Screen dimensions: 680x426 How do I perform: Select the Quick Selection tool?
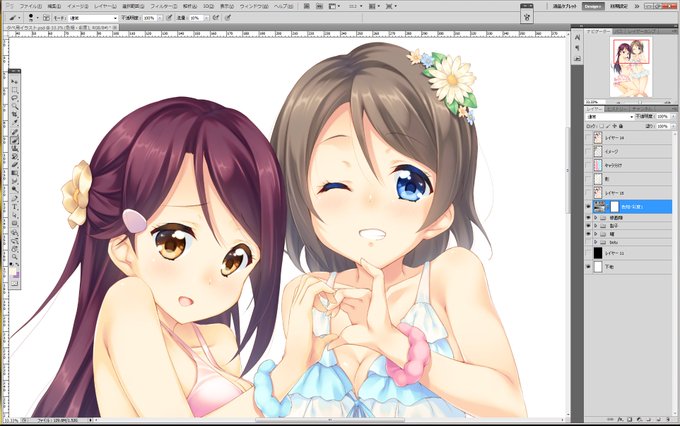click(14, 106)
